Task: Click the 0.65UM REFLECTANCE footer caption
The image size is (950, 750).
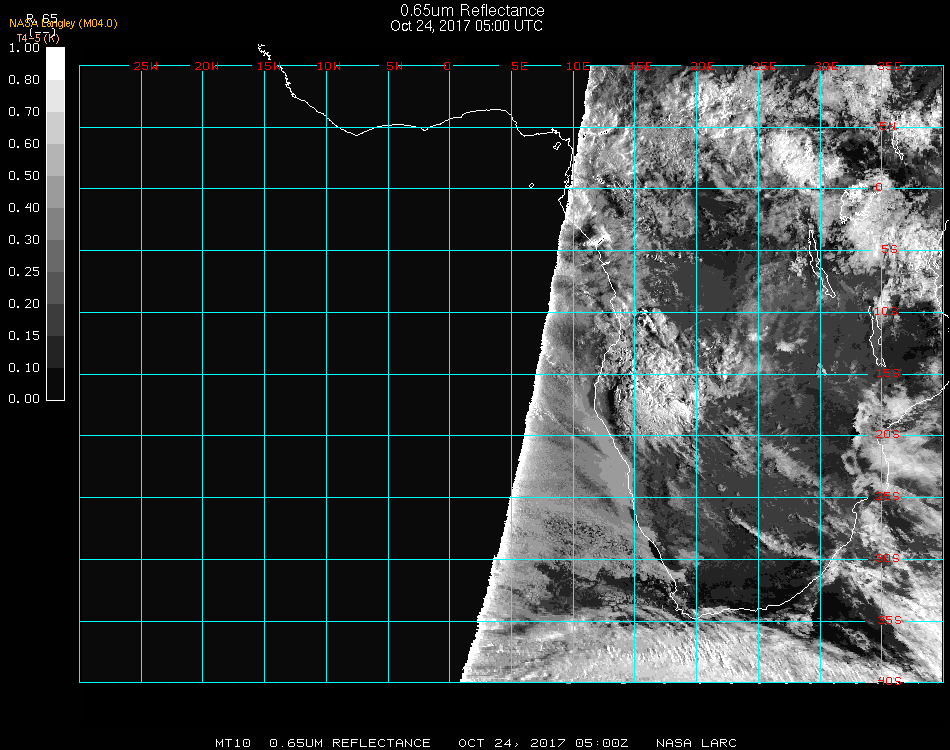Action: coord(350,743)
